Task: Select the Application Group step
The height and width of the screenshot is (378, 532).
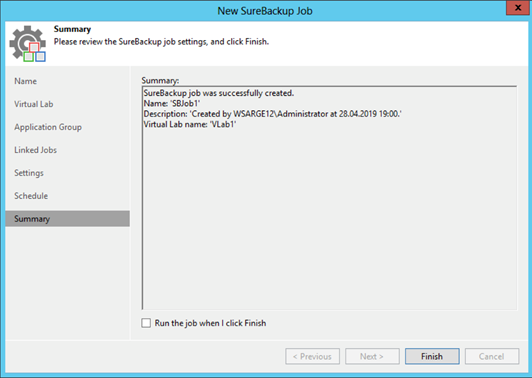Action: coord(48,127)
